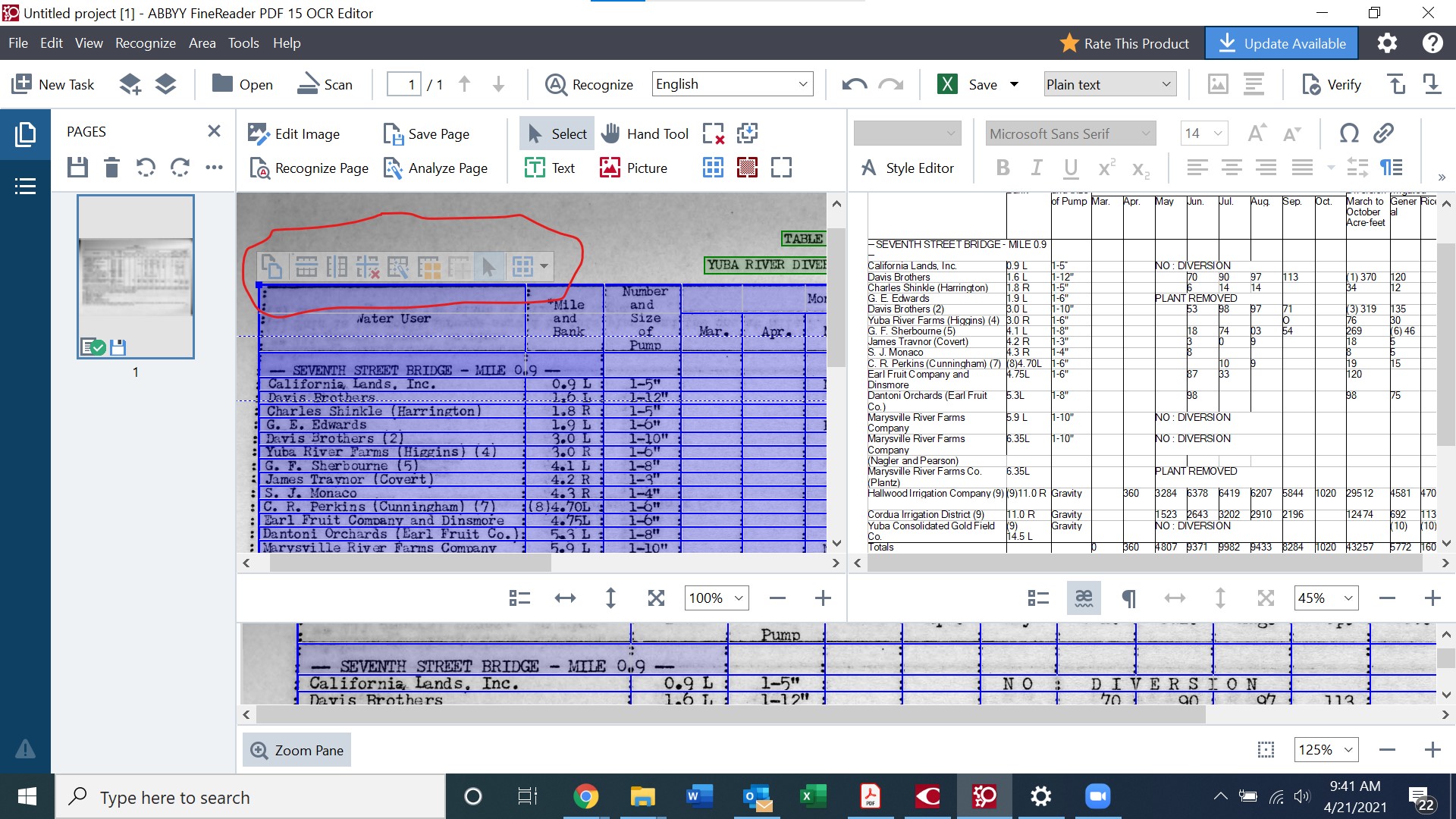Insert a special character with the Omega icon
The height and width of the screenshot is (819, 1456).
1348,133
